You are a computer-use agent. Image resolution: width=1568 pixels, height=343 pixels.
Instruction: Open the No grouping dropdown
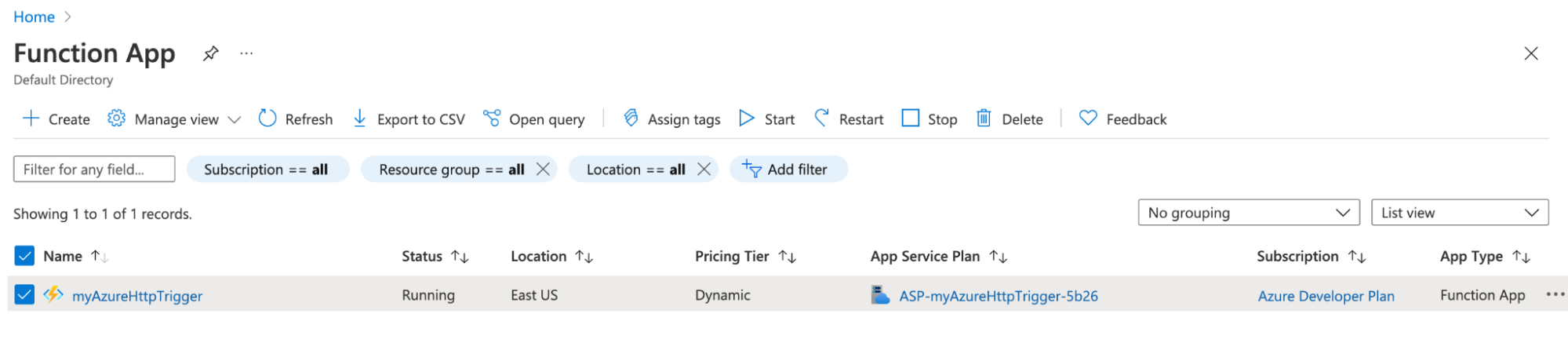tap(1249, 212)
